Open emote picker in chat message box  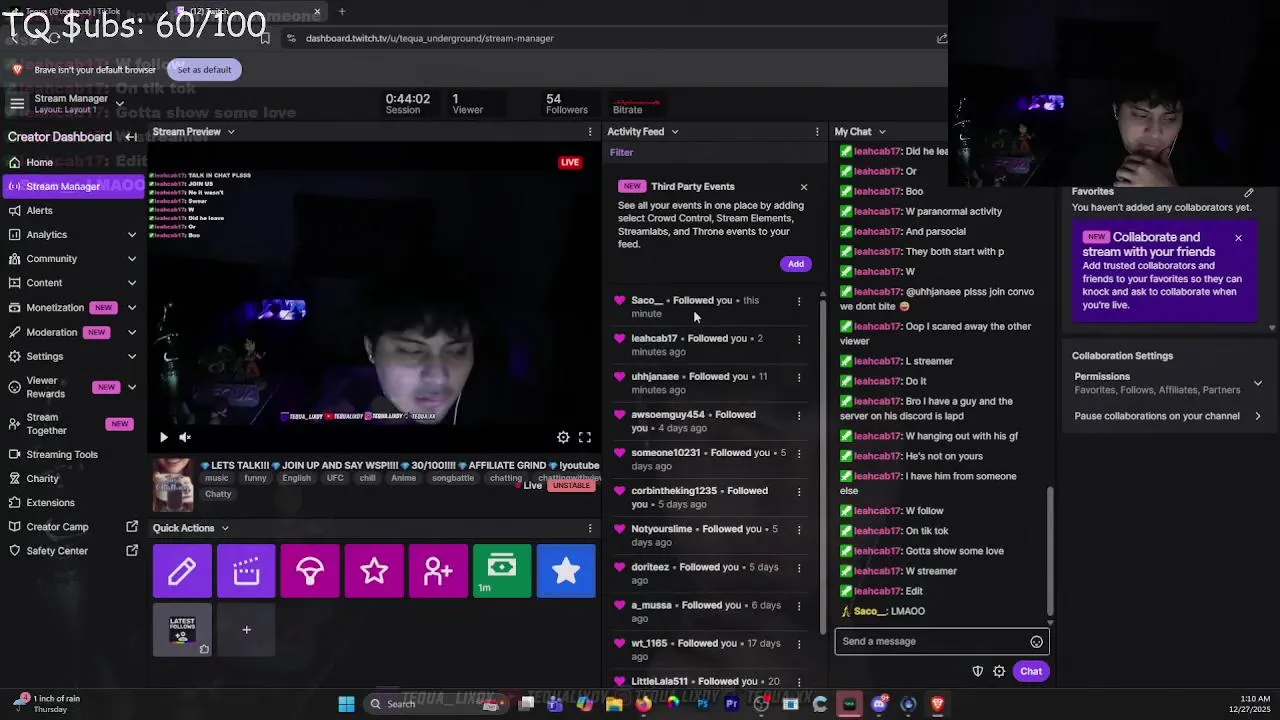pos(1036,642)
